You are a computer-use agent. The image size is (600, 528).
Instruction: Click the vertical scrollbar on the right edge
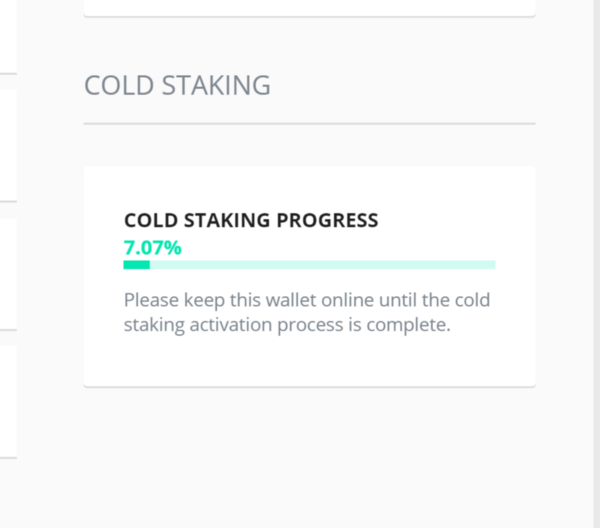[597, 264]
